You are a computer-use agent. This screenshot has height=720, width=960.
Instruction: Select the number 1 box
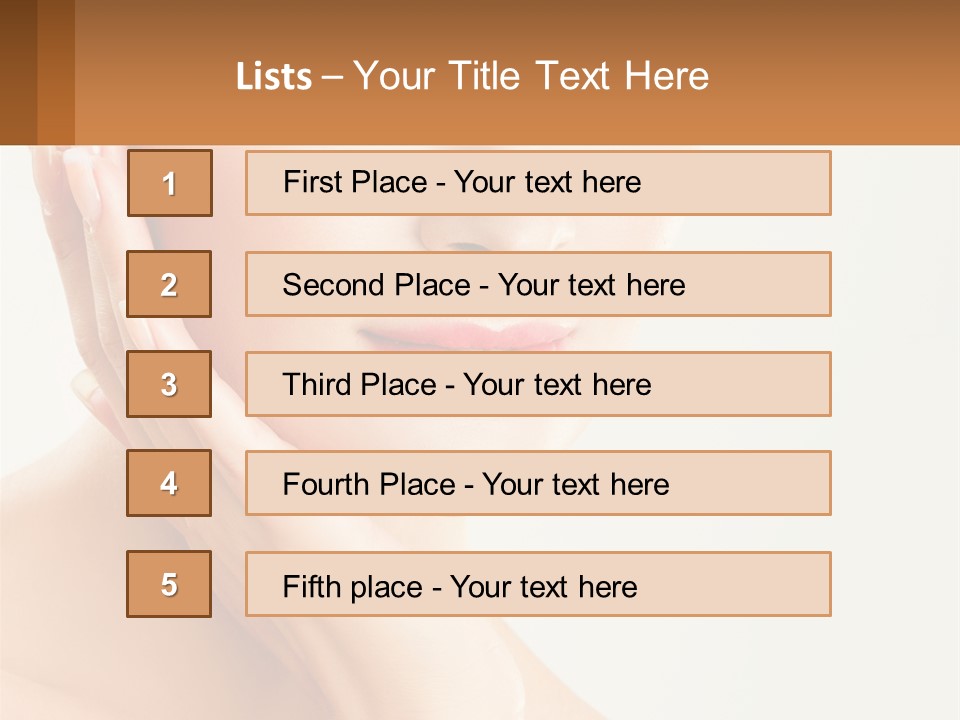(170, 183)
